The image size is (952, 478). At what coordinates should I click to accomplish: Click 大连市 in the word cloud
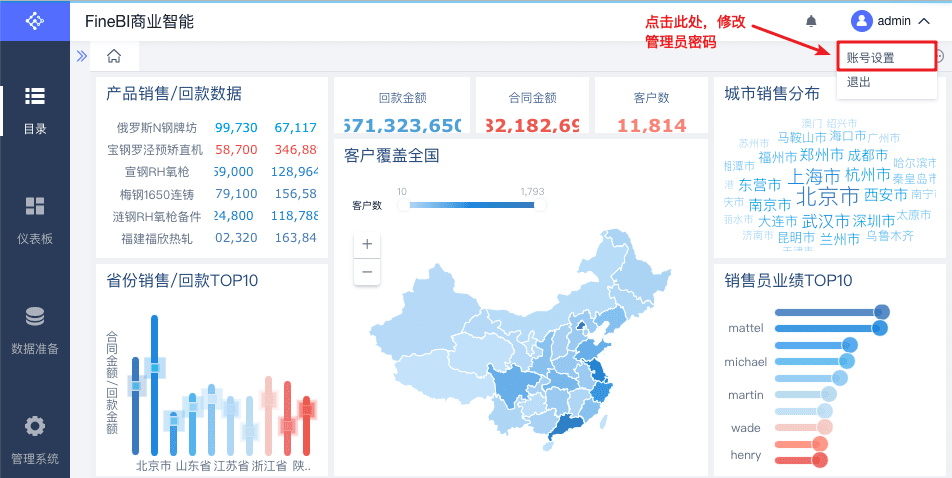coord(777,221)
